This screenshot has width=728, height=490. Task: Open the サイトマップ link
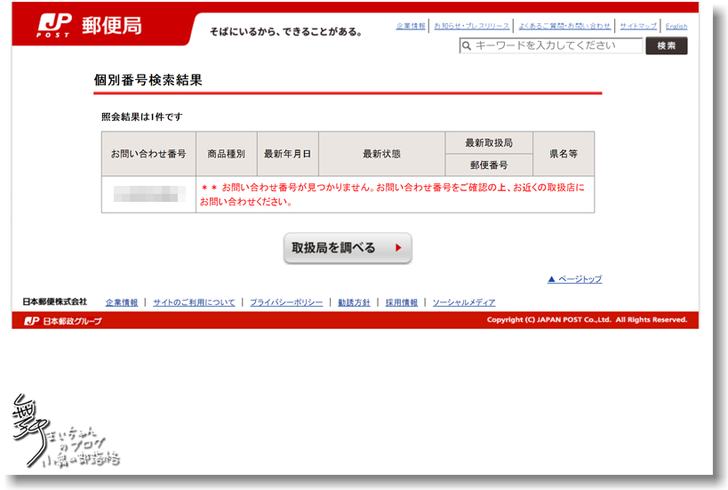pyautogui.click(x=638, y=26)
